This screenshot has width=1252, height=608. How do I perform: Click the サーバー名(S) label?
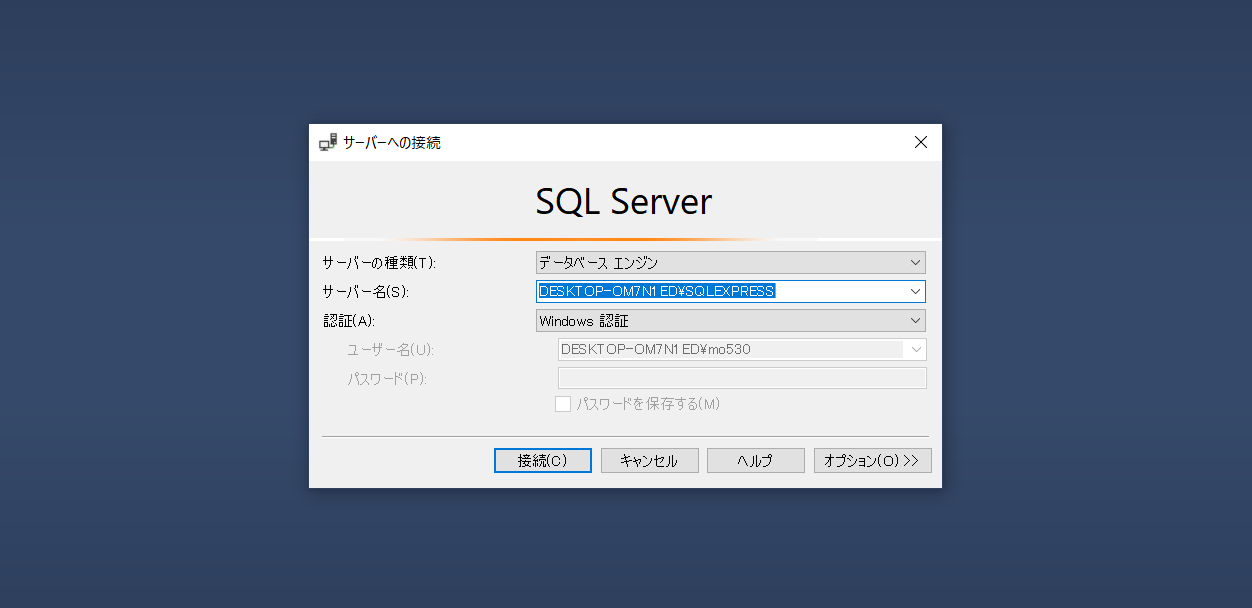point(365,292)
